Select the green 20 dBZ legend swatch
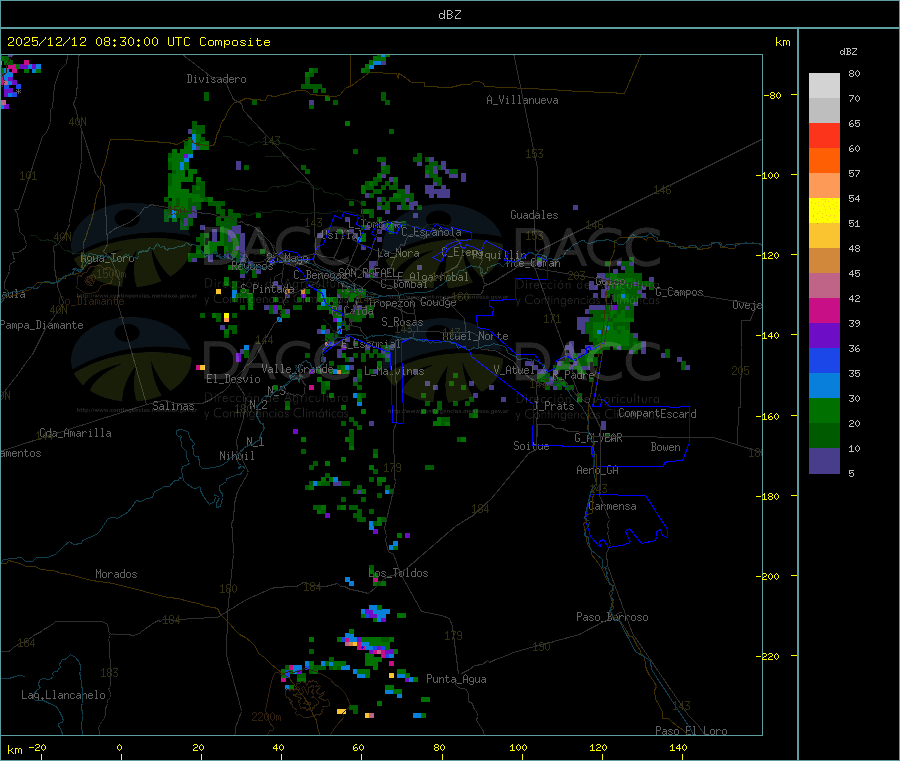This screenshot has height=761, width=900. (x=824, y=410)
